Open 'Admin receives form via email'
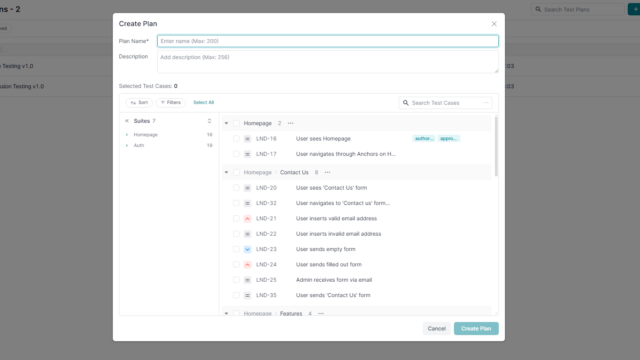 334,280
